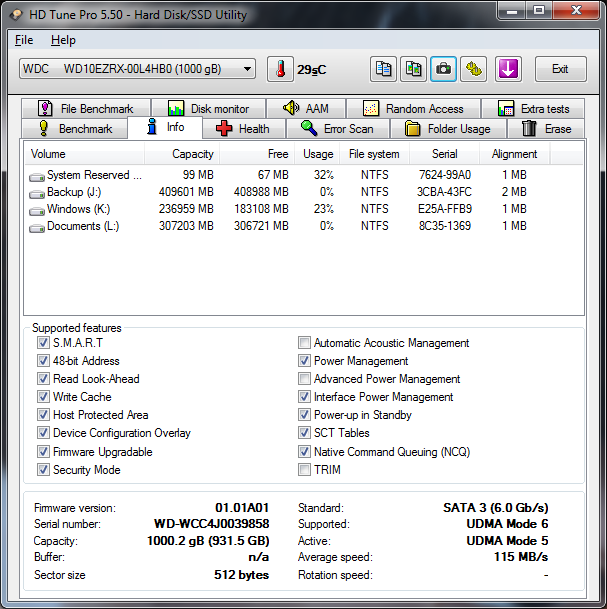The height and width of the screenshot is (609, 607).
Task: Click the Documents (L:) drive icon
Action: pos(37,228)
